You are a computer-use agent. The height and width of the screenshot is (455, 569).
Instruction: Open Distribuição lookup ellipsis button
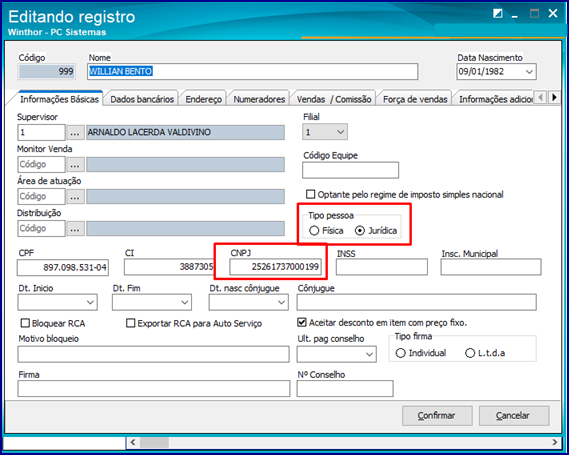click(75, 229)
